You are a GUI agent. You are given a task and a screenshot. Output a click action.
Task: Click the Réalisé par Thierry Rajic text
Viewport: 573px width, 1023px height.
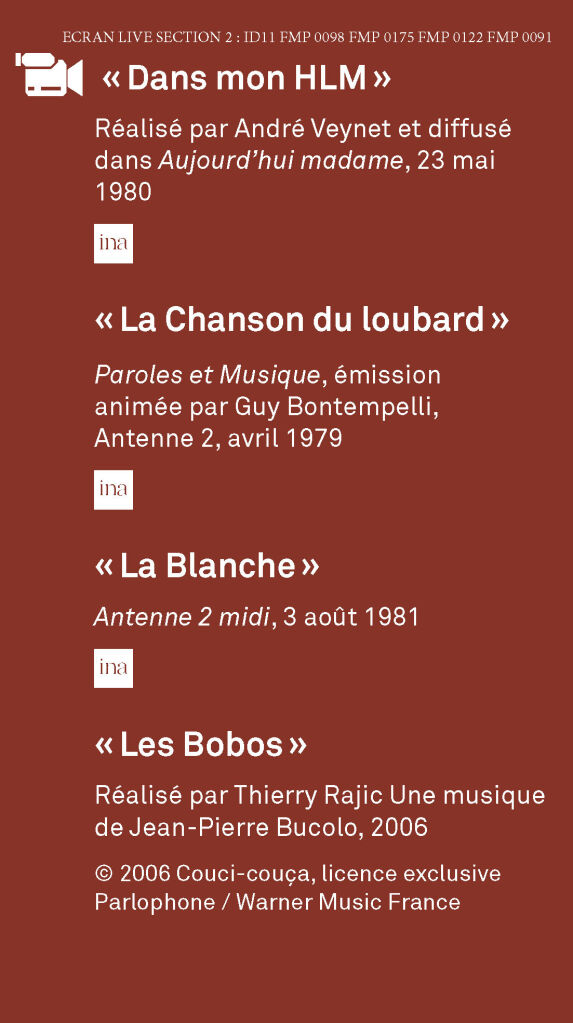tap(240, 796)
